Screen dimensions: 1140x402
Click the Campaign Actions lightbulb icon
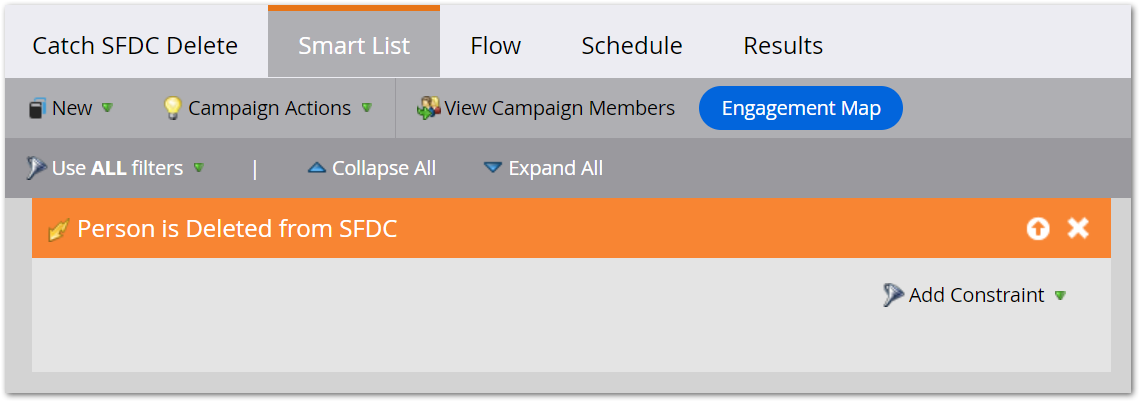(x=174, y=108)
